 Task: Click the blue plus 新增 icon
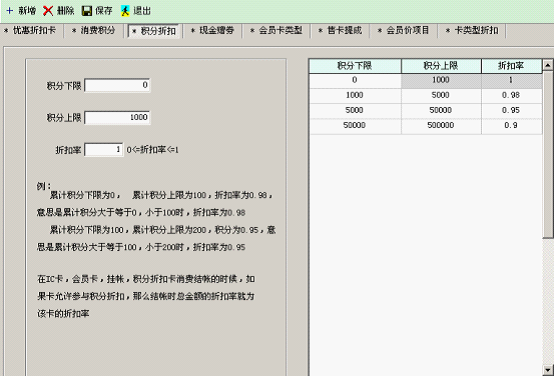(x=10, y=11)
